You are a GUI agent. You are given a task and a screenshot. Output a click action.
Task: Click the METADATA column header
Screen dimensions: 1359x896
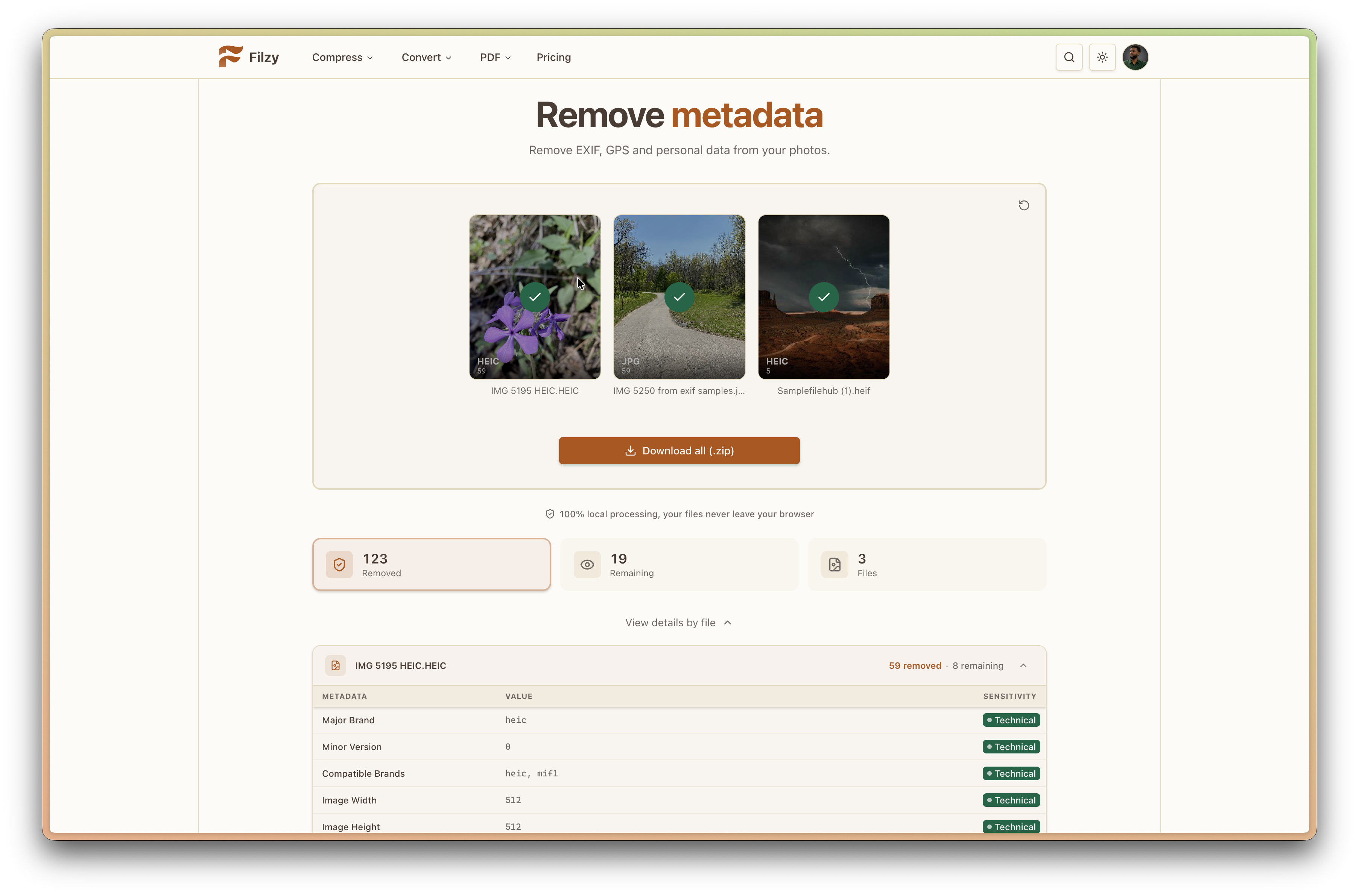click(344, 697)
